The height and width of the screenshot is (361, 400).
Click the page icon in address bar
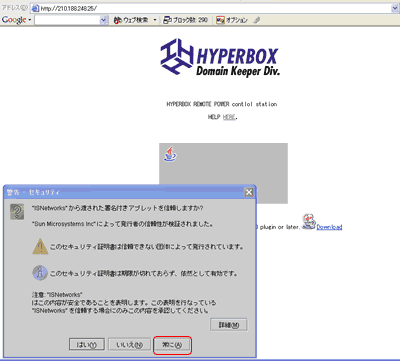pyautogui.click(x=36, y=9)
